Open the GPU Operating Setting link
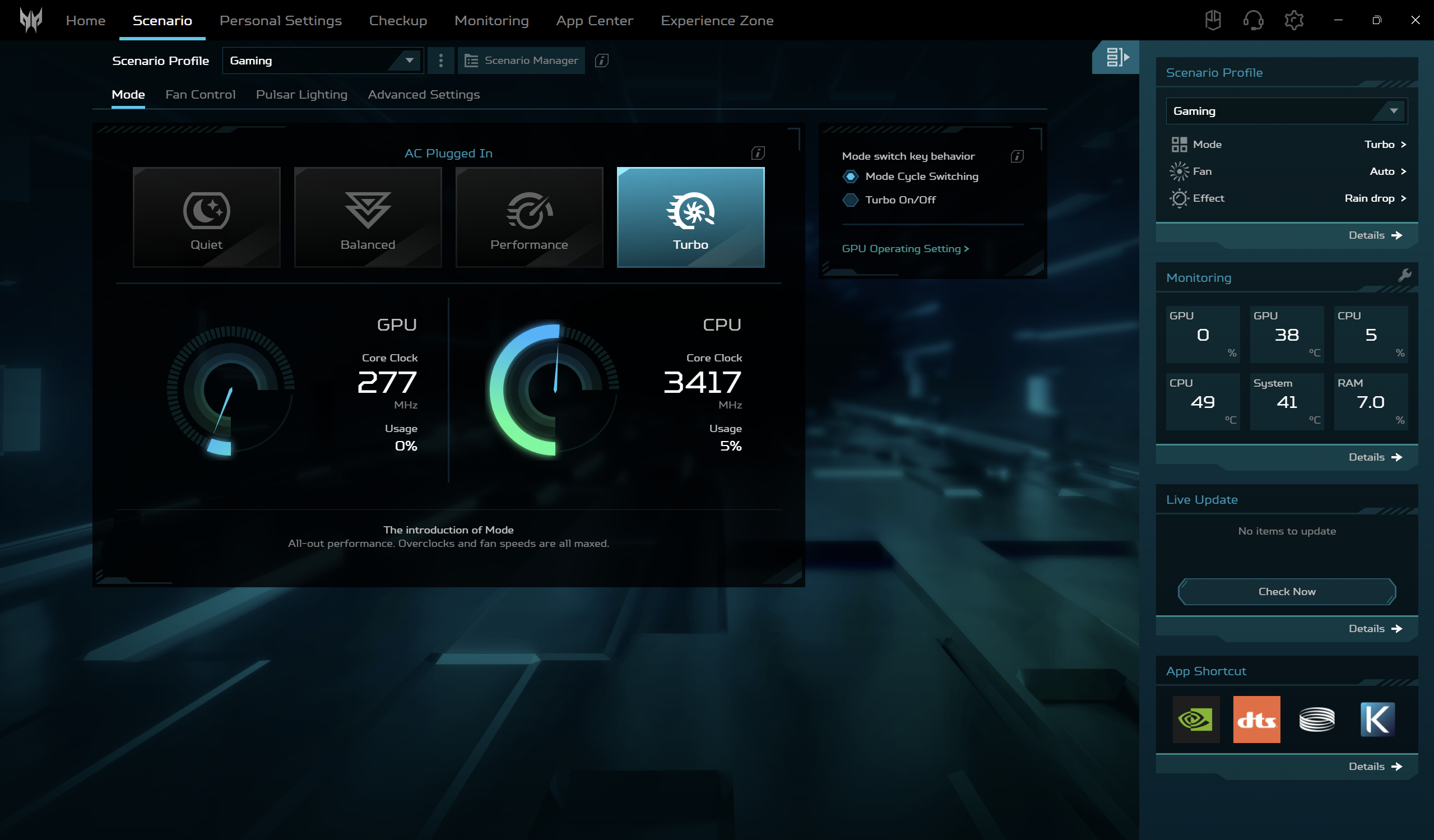The image size is (1434, 840). tap(905, 249)
